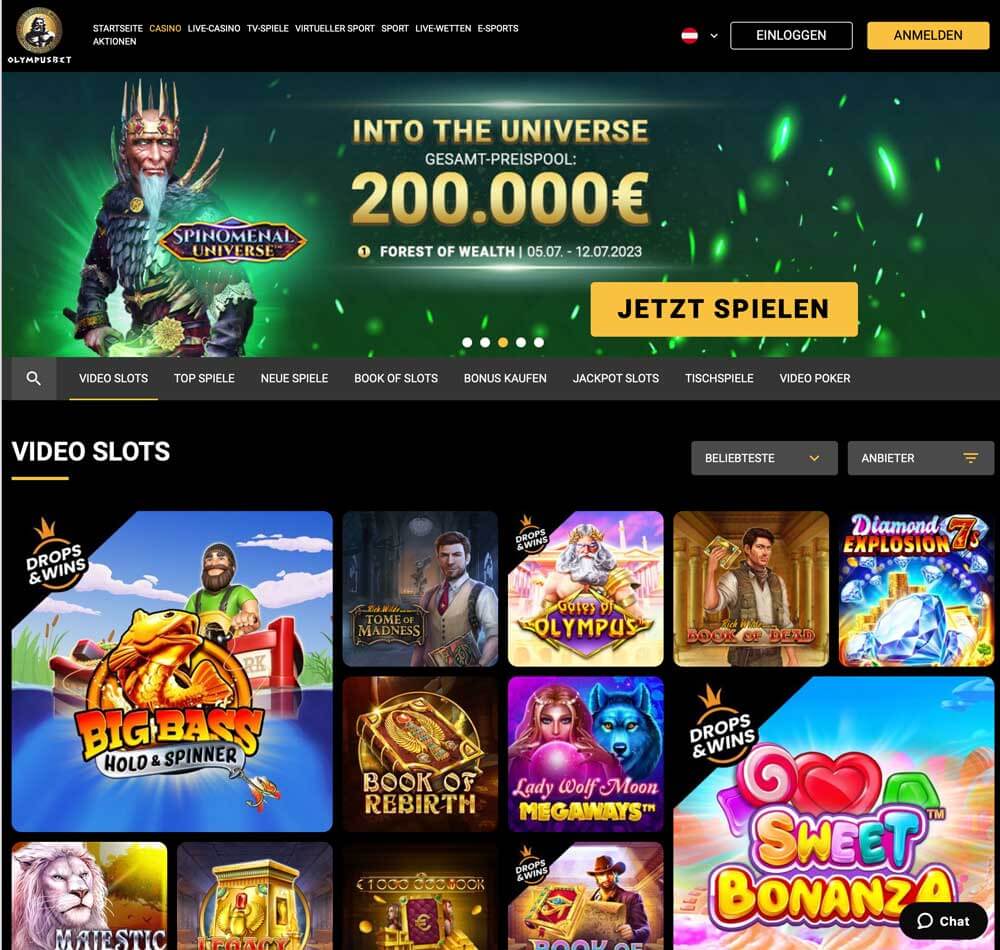
Task: Open the Anbieter provider dropdown
Action: 920,458
